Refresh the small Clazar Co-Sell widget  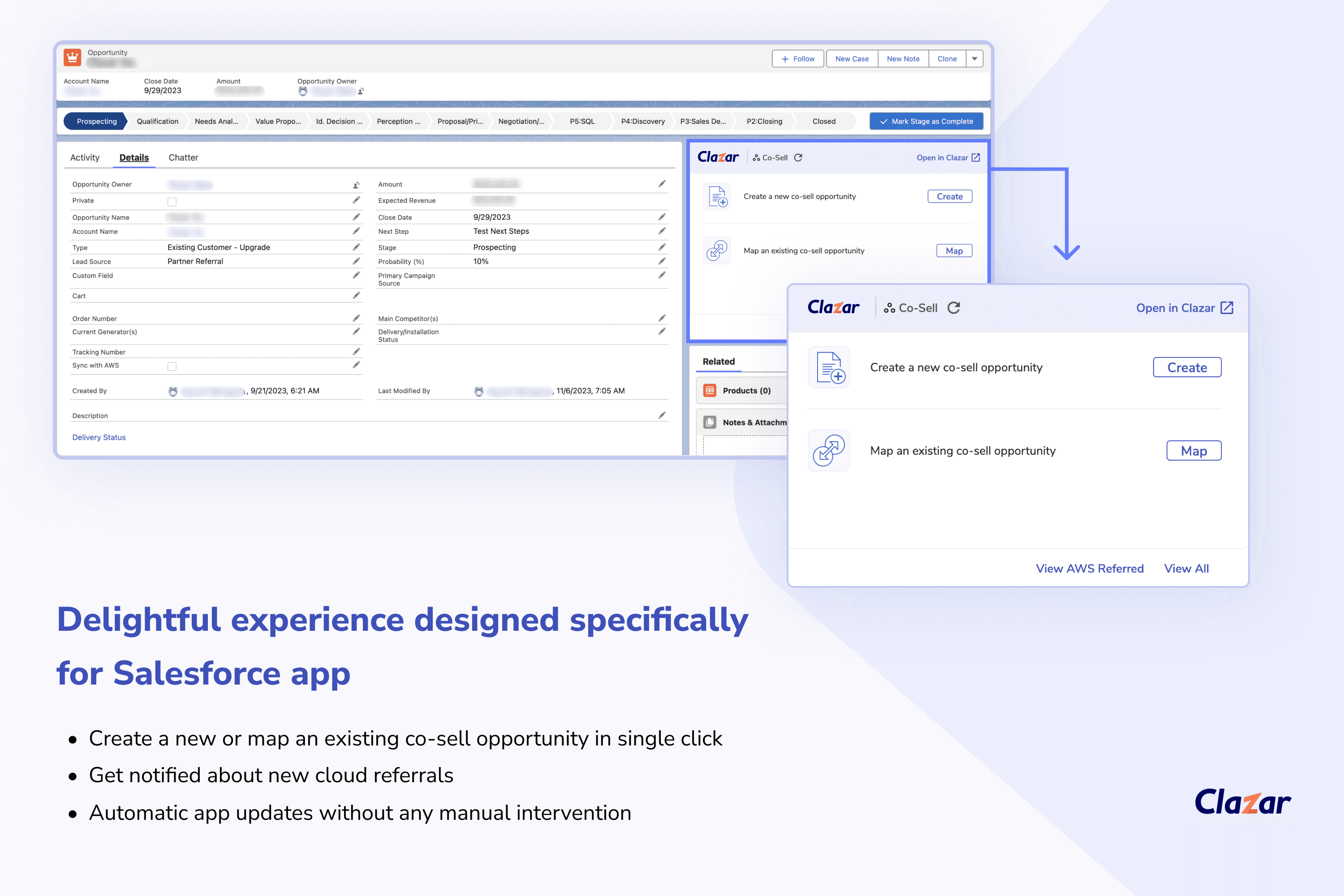[798, 158]
